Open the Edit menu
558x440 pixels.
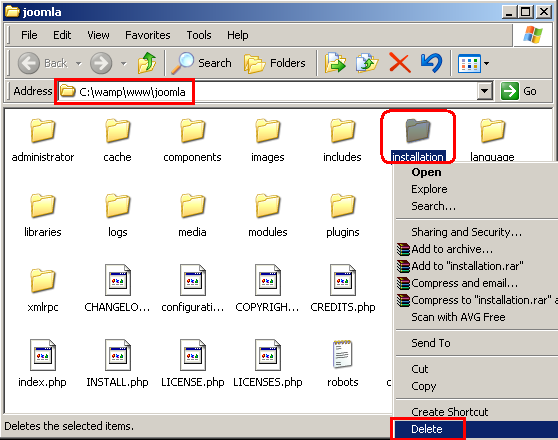point(62,35)
